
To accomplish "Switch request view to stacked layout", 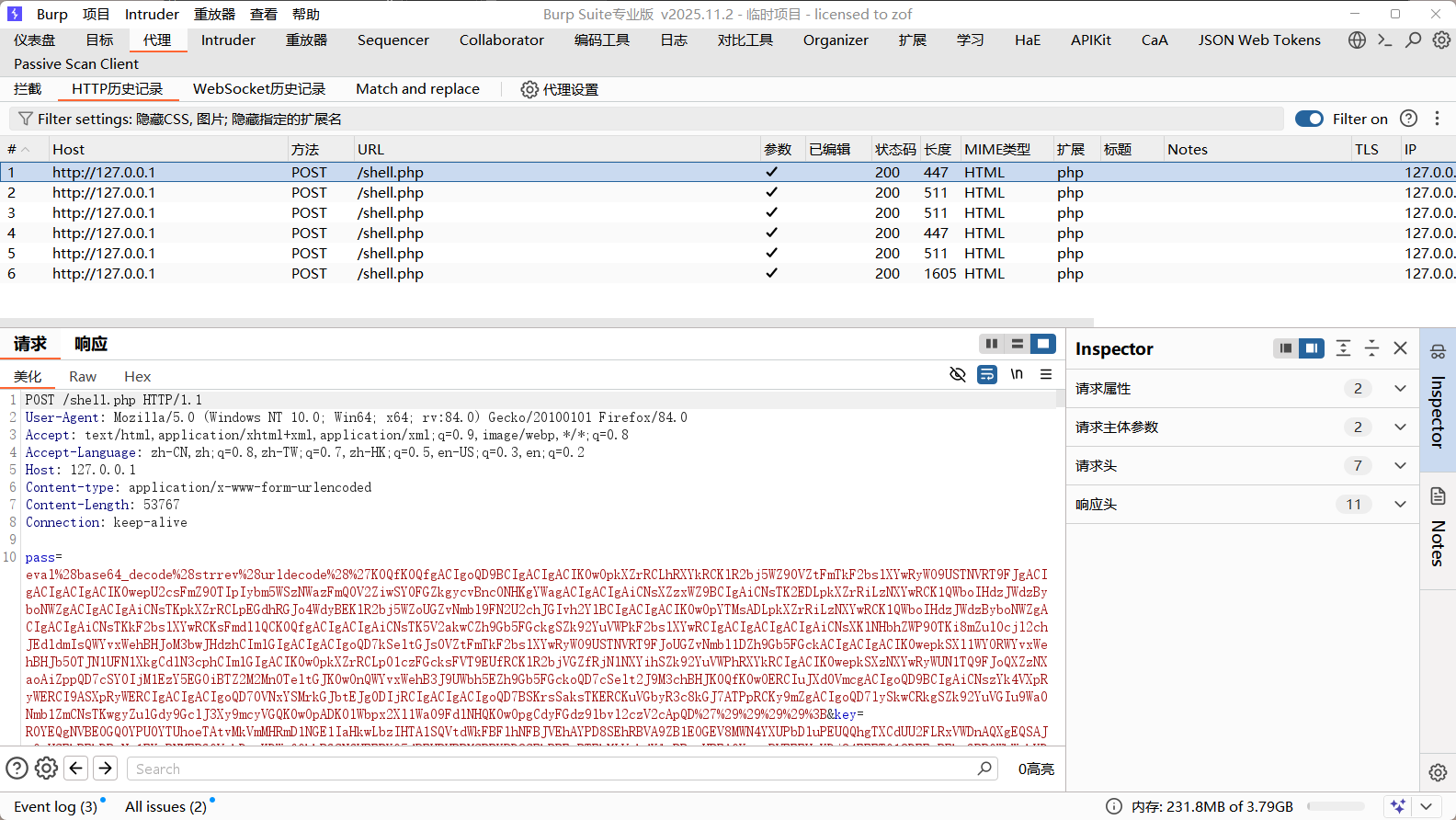I will [1018, 344].
